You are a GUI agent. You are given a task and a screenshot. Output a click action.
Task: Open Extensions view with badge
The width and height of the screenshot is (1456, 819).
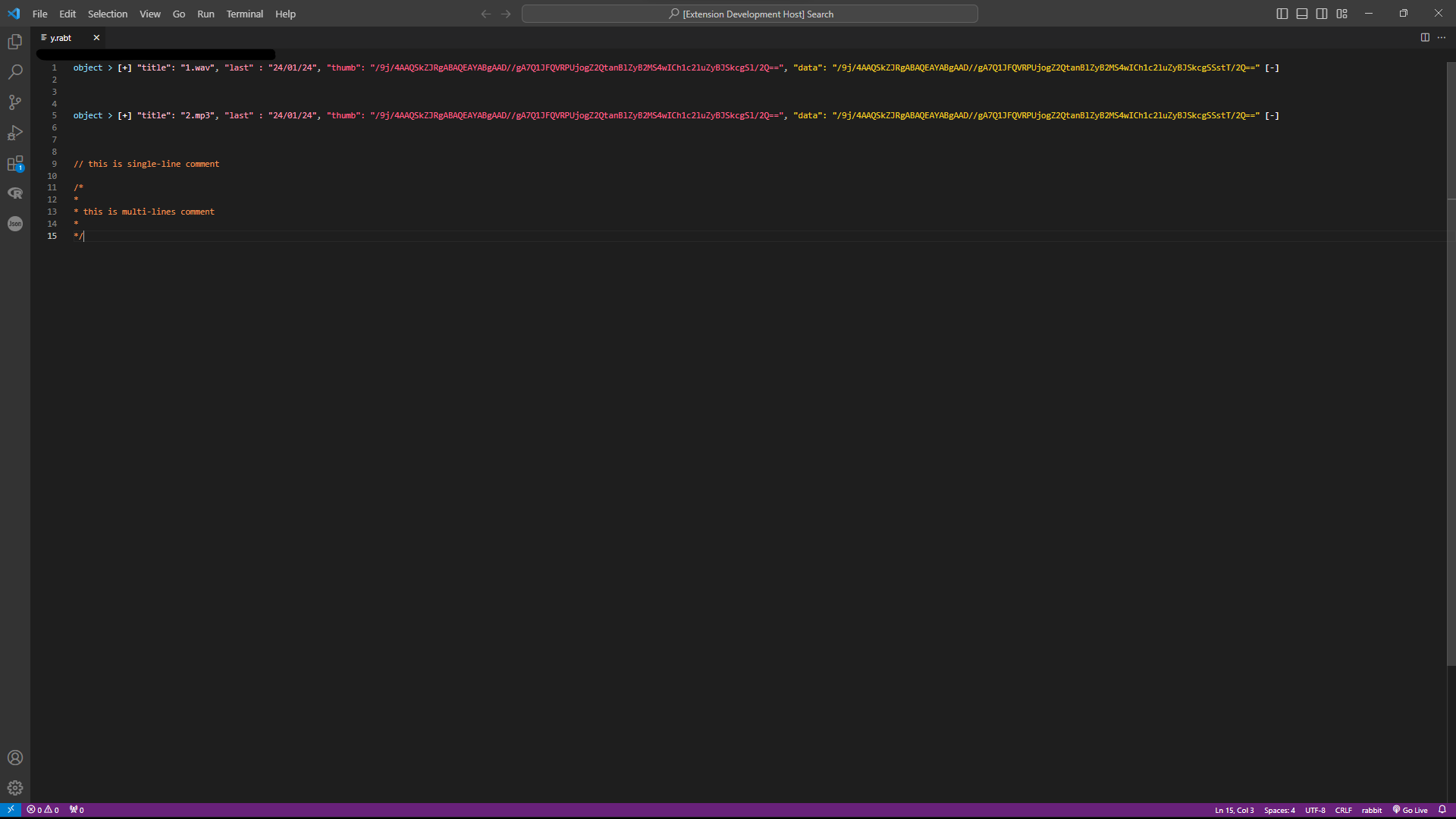click(15, 163)
